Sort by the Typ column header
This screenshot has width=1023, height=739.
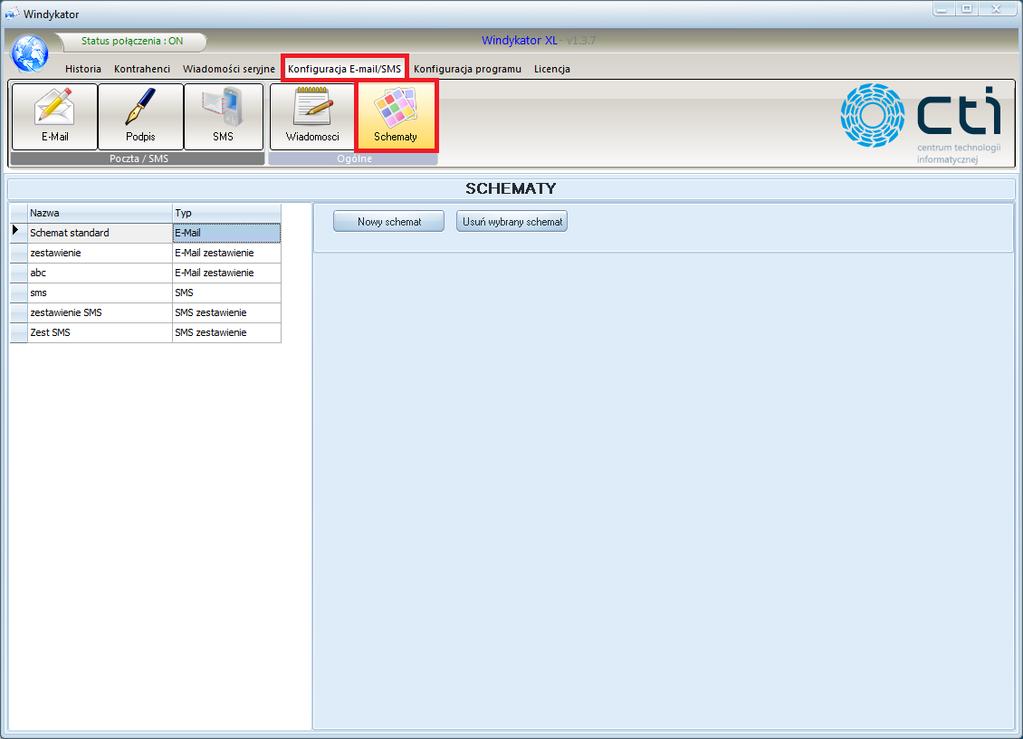226,213
